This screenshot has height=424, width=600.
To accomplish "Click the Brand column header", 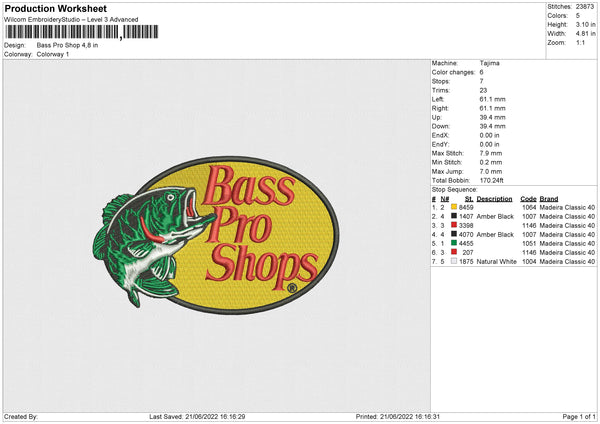I will (x=549, y=199).
